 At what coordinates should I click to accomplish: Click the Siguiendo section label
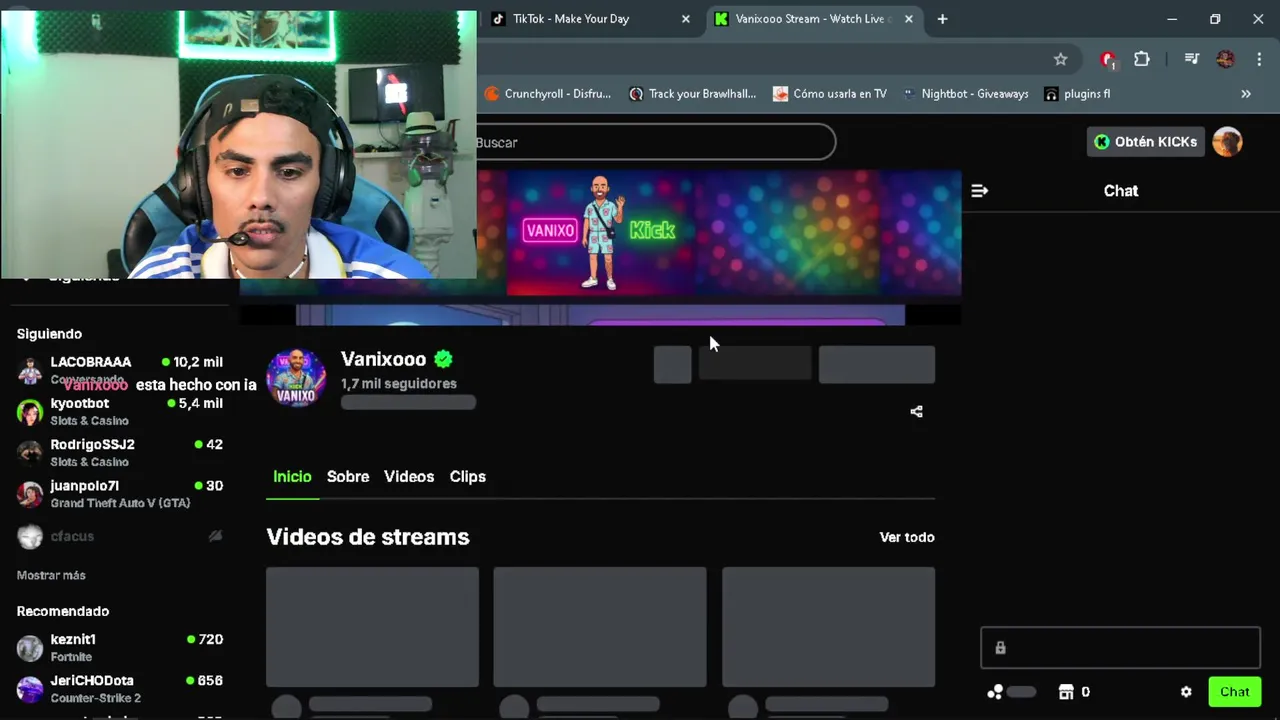pos(49,334)
